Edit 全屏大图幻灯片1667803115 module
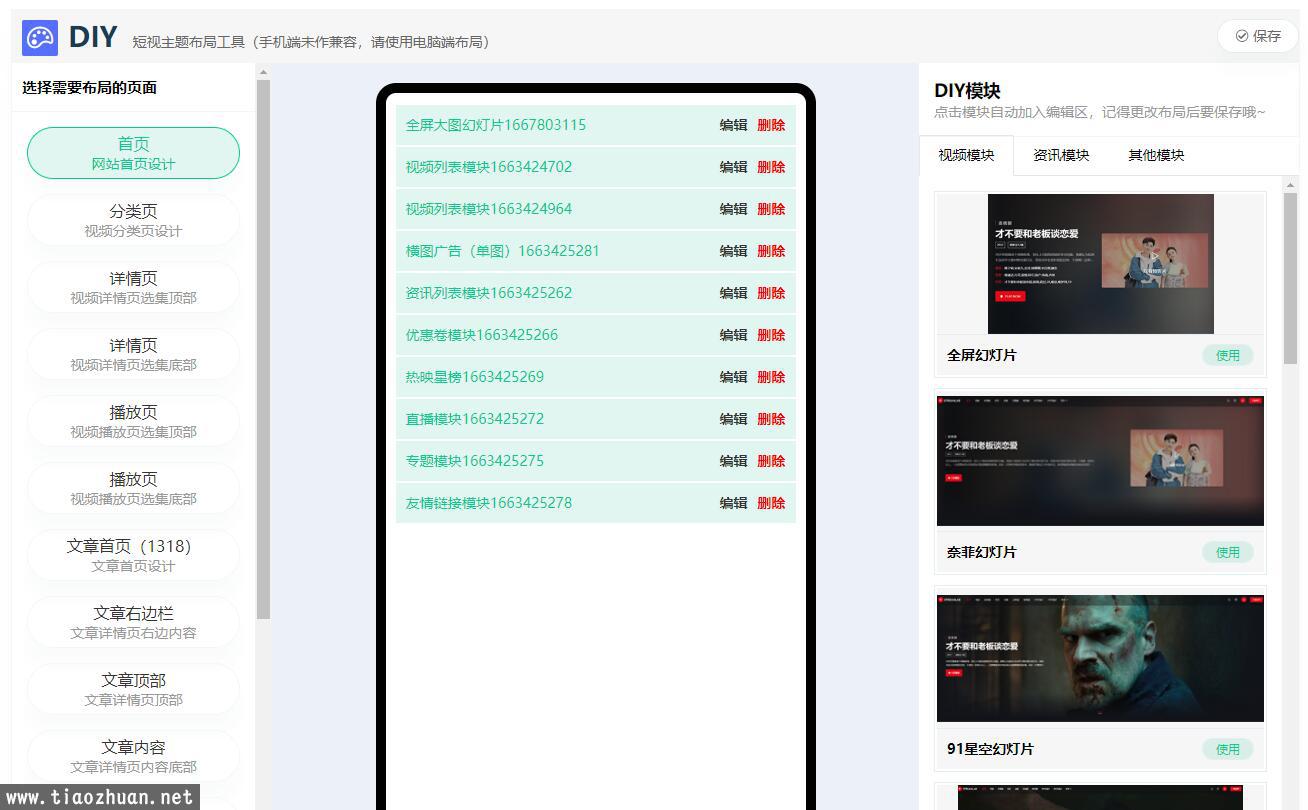This screenshot has width=1308, height=810. point(733,125)
